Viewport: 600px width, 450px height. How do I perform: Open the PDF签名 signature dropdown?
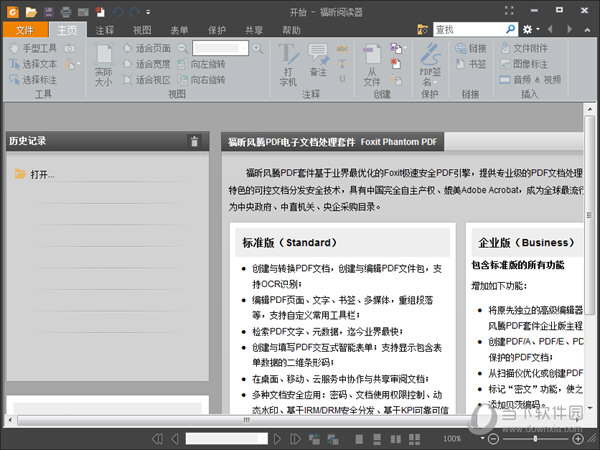pos(430,65)
